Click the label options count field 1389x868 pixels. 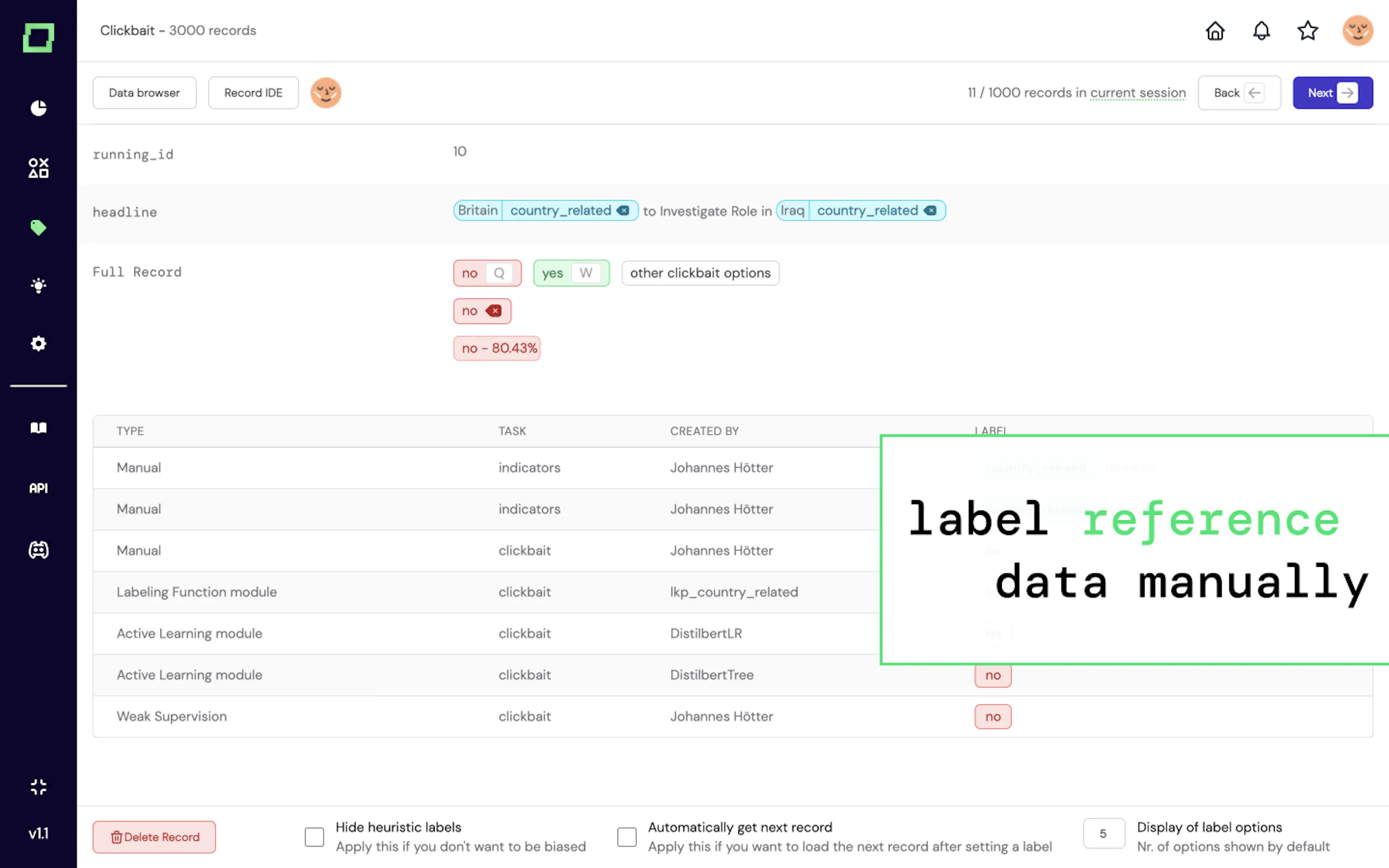point(1103,834)
